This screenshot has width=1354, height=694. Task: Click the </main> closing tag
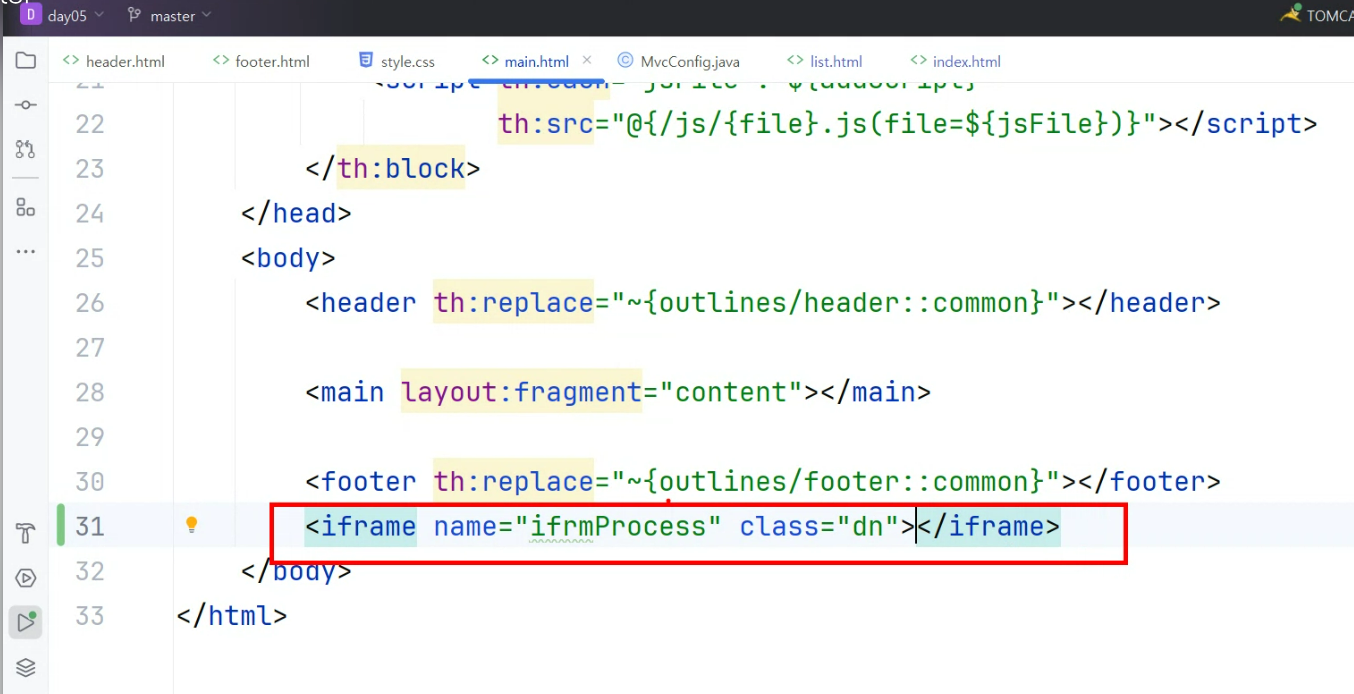coord(876,392)
